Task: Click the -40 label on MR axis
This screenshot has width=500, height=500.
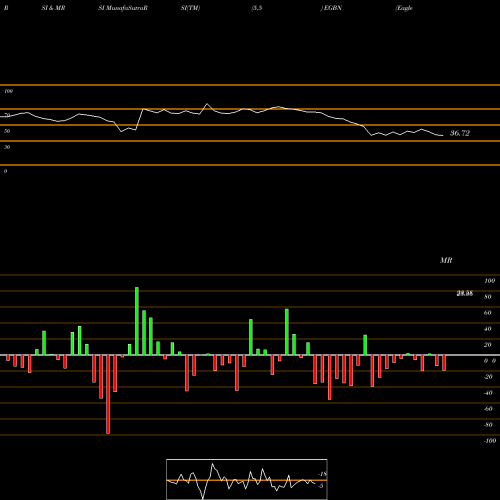Action: tap(488, 393)
